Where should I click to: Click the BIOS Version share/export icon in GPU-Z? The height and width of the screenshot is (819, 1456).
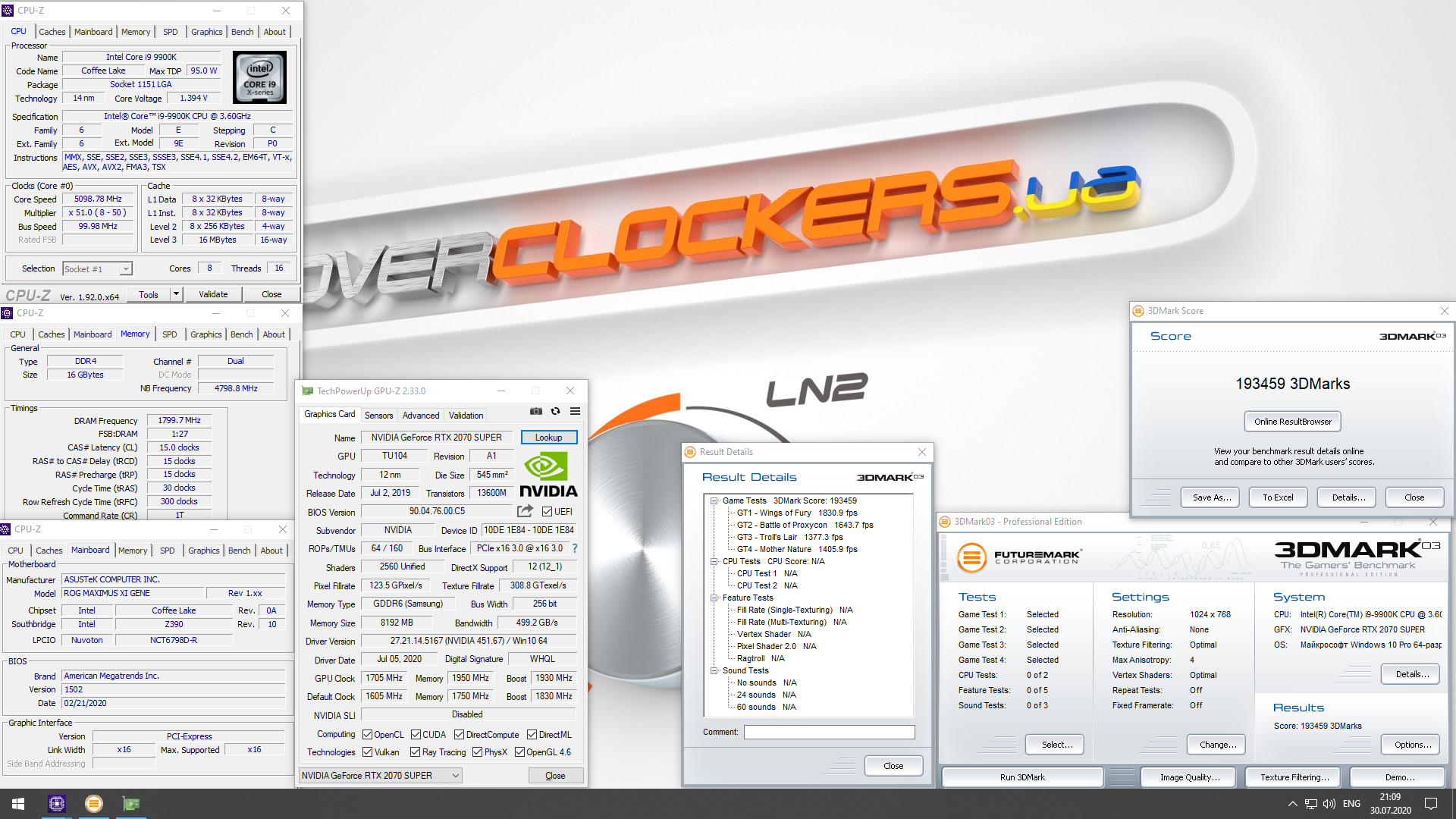pos(525,511)
